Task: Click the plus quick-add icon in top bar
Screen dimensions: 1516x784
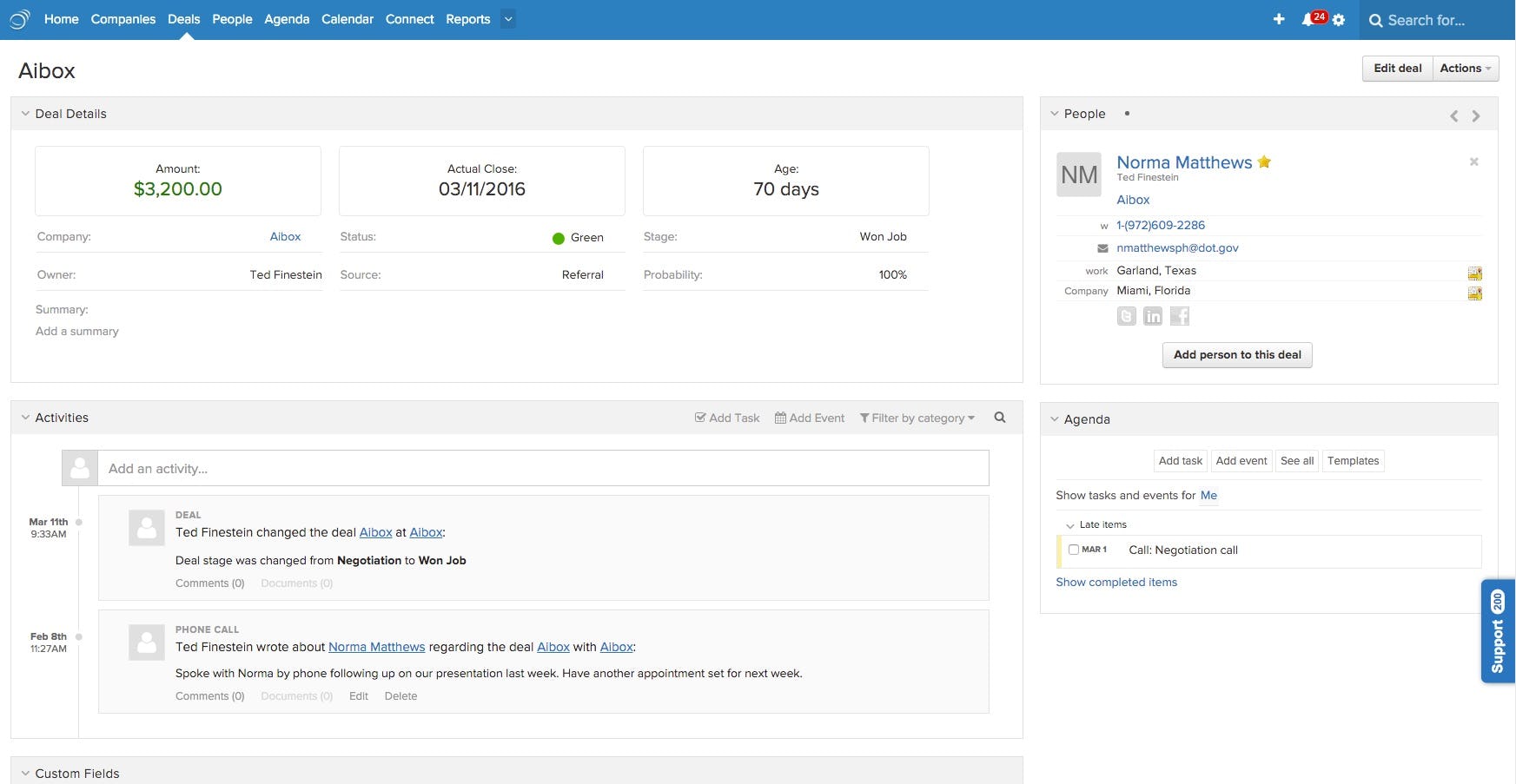Action: (x=1279, y=19)
